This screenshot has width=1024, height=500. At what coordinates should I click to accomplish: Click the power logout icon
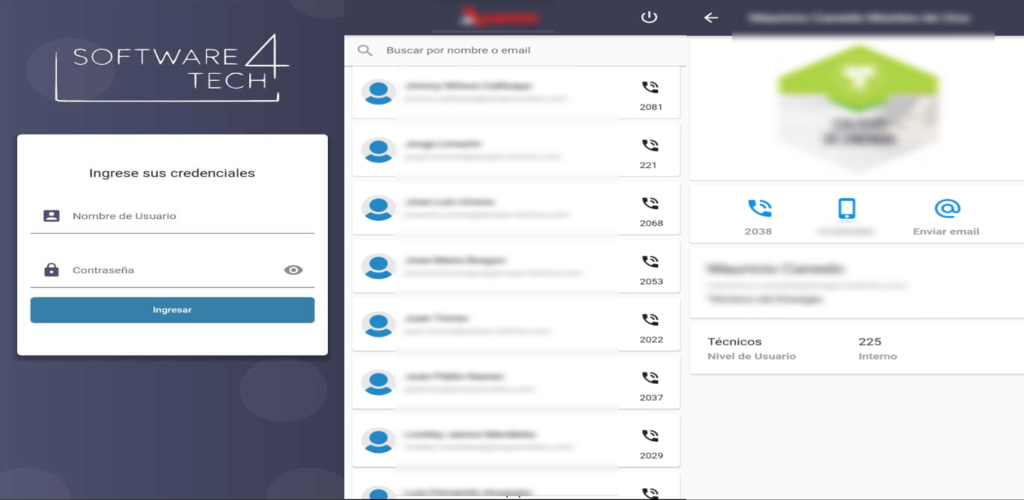click(648, 18)
